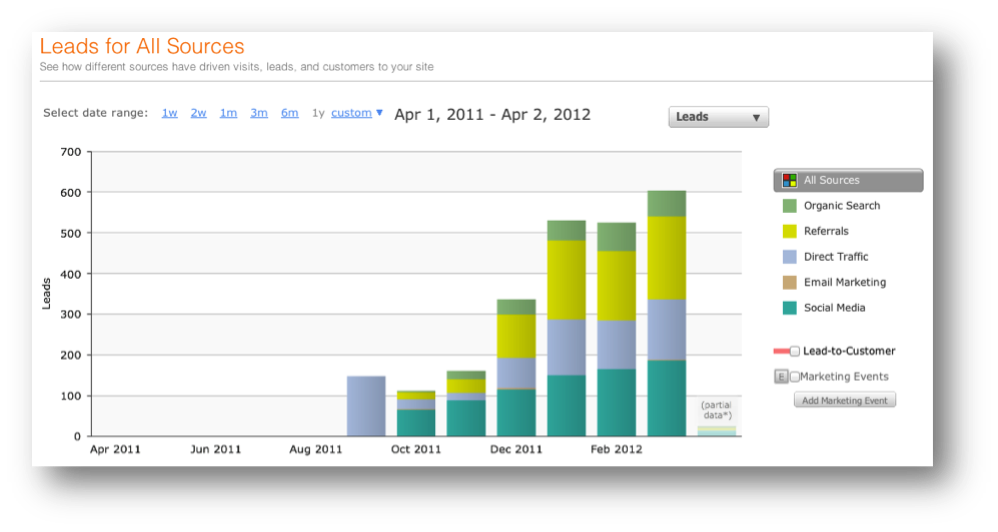This screenshot has height=532, width=998.
Task: Click the red Lead-to-Customer line icon
Action: coord(780,351)
